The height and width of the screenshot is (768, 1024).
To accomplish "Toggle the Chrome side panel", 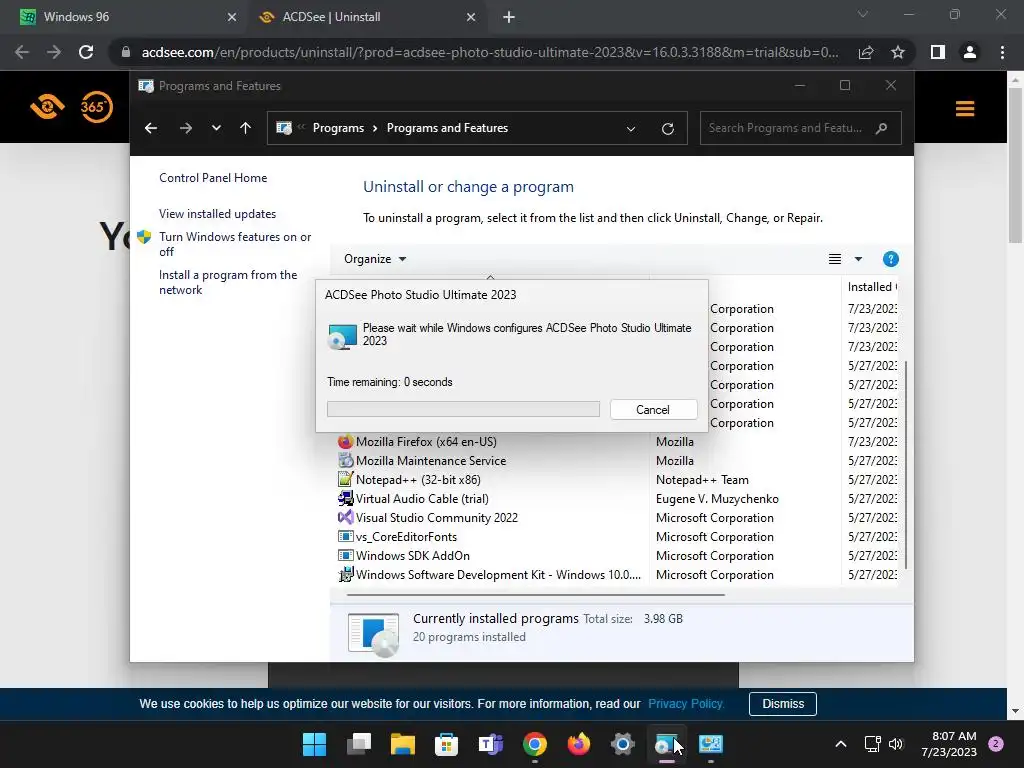I will click(938, 52).
